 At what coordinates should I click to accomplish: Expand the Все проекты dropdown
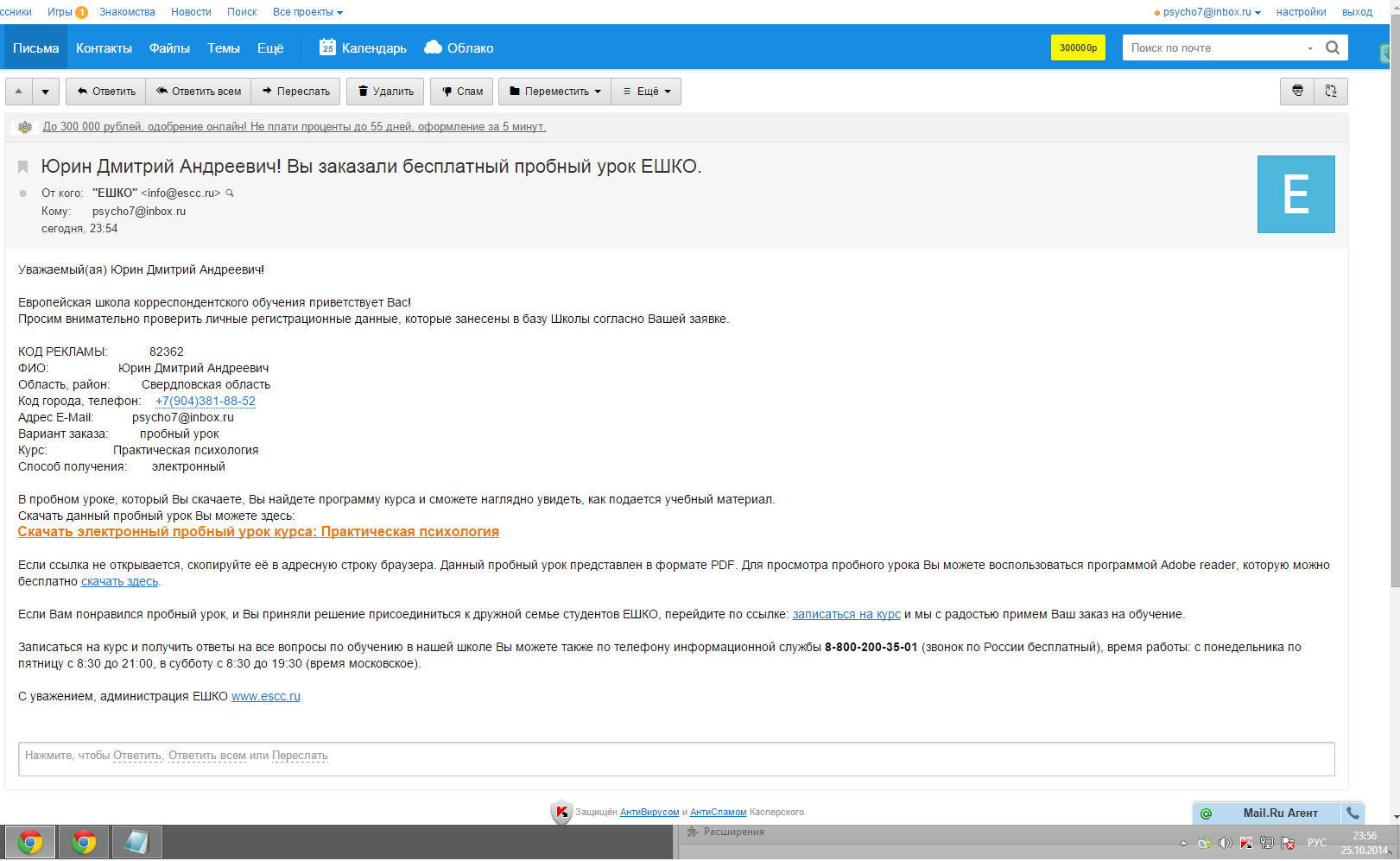(x=307, y=12)
